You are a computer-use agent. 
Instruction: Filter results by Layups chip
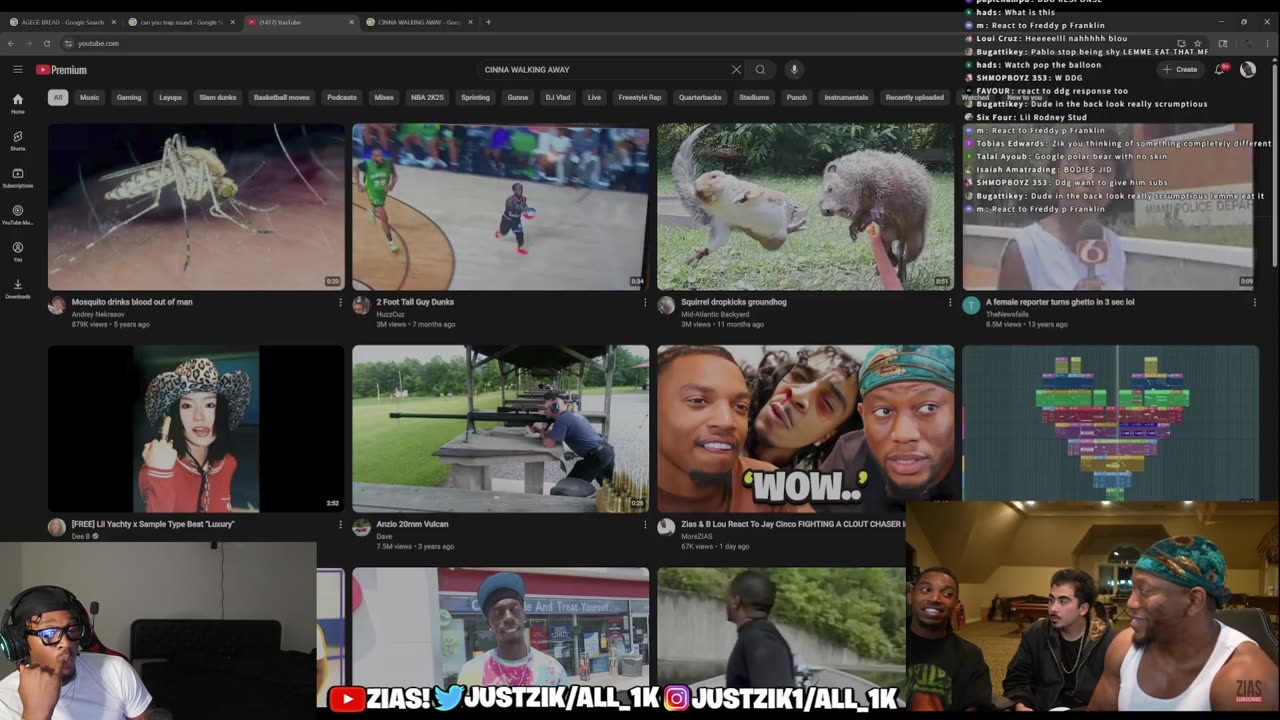(x=171, y=98)
